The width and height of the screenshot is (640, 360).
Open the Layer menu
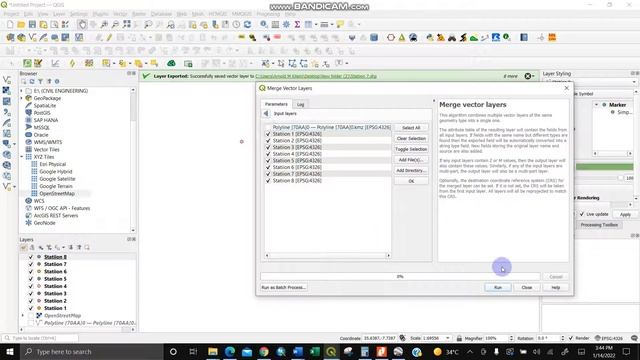coord(59,14)
